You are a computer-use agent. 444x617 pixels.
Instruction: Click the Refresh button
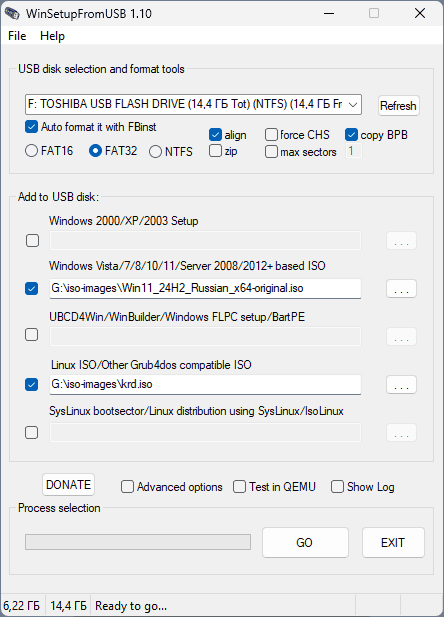[398, 105]
